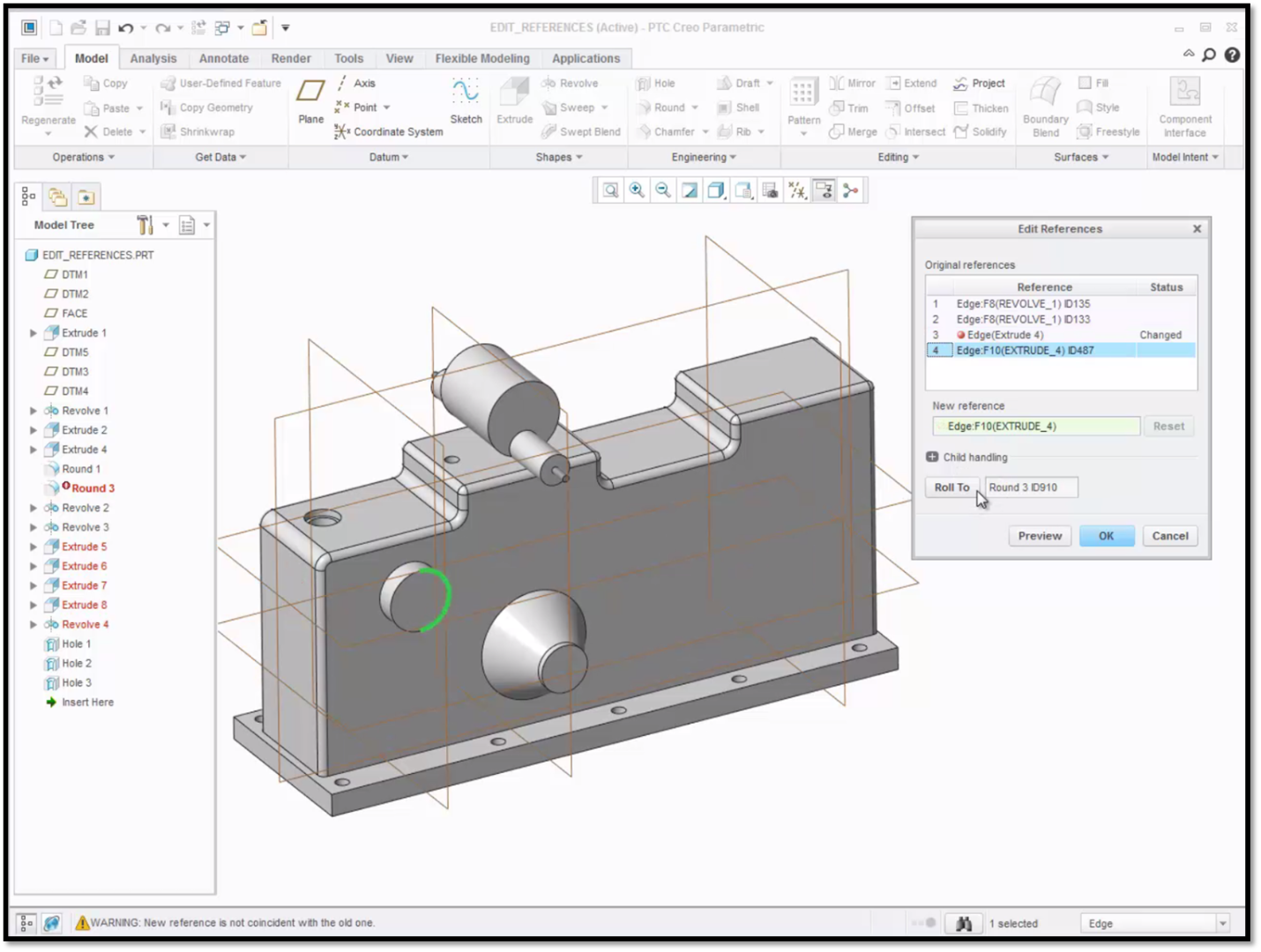Open the File menu
The image size is (1261, 952).
pyautogui.click(x=35, y=58)
